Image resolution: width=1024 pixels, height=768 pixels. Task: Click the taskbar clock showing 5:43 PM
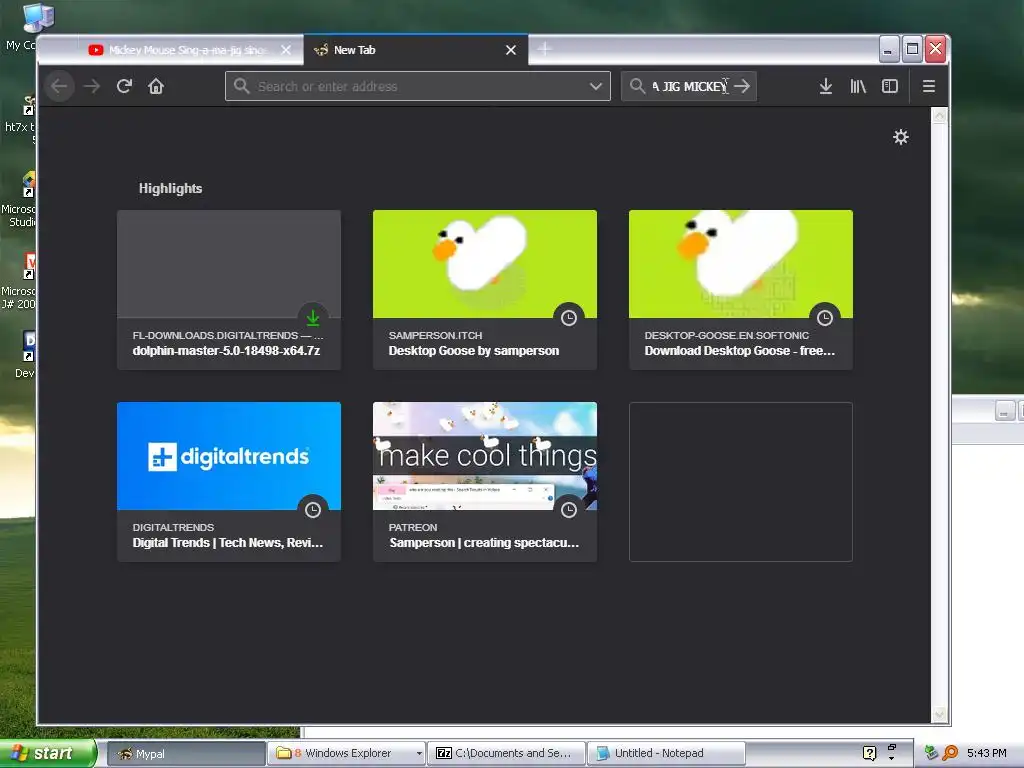click(x=987, y=753)
